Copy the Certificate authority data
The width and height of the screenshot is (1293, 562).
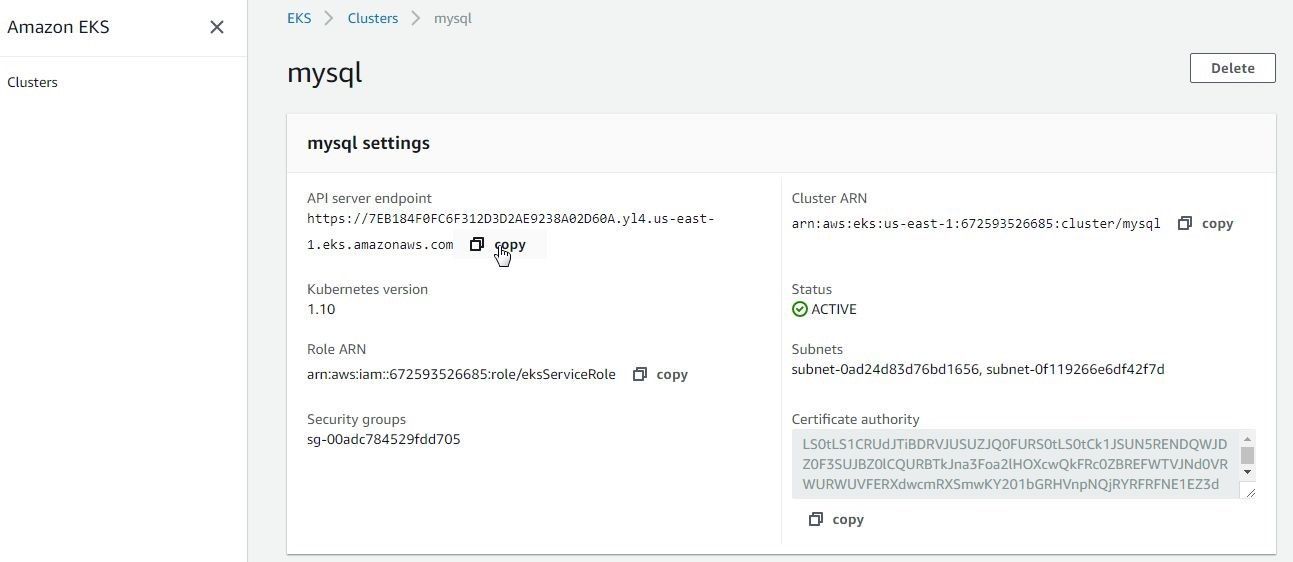tap(836, 519)
